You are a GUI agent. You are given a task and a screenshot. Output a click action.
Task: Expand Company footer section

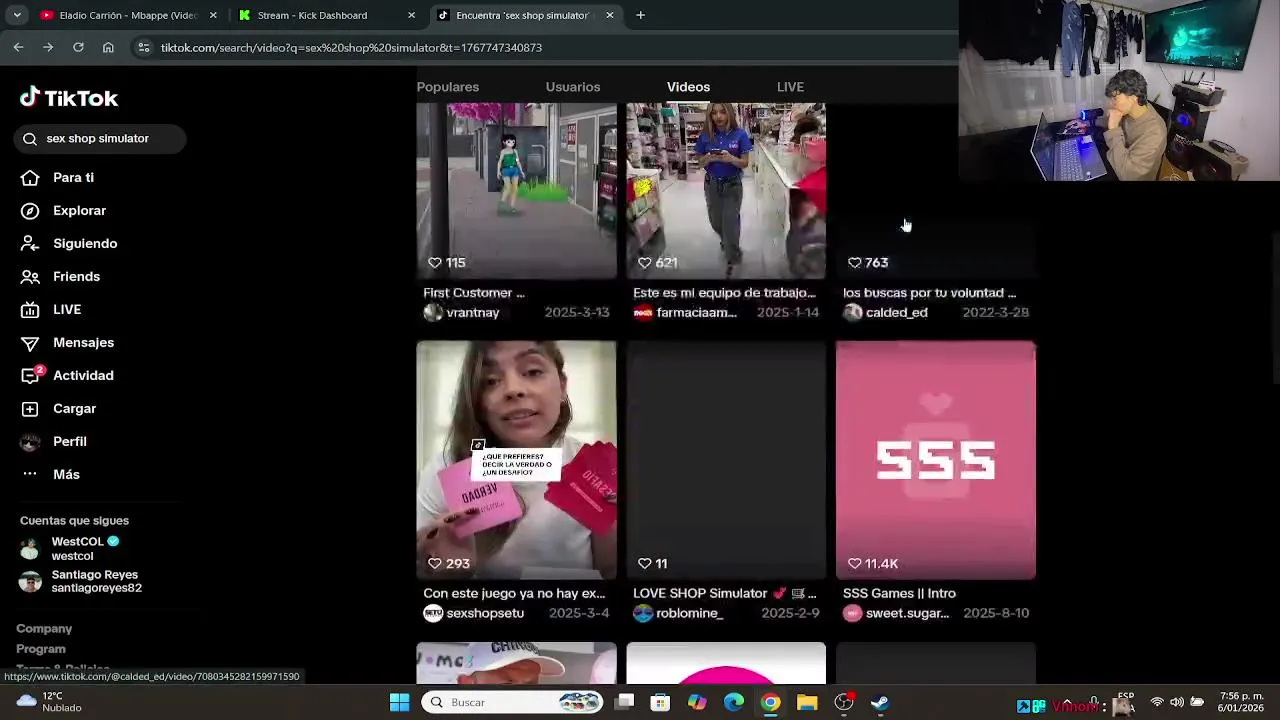(44, 629)
